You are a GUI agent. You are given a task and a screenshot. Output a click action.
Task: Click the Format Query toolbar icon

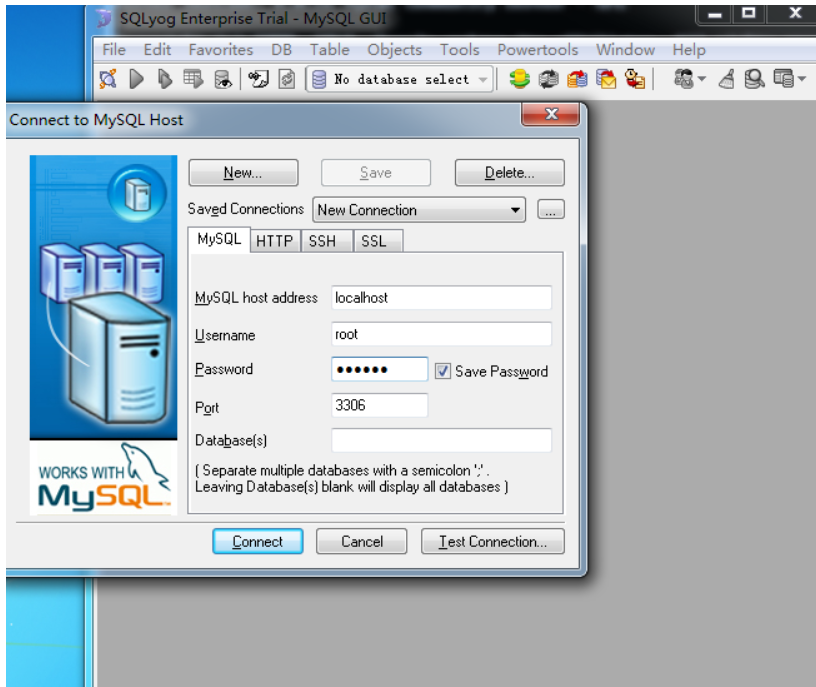pos(258,79)
